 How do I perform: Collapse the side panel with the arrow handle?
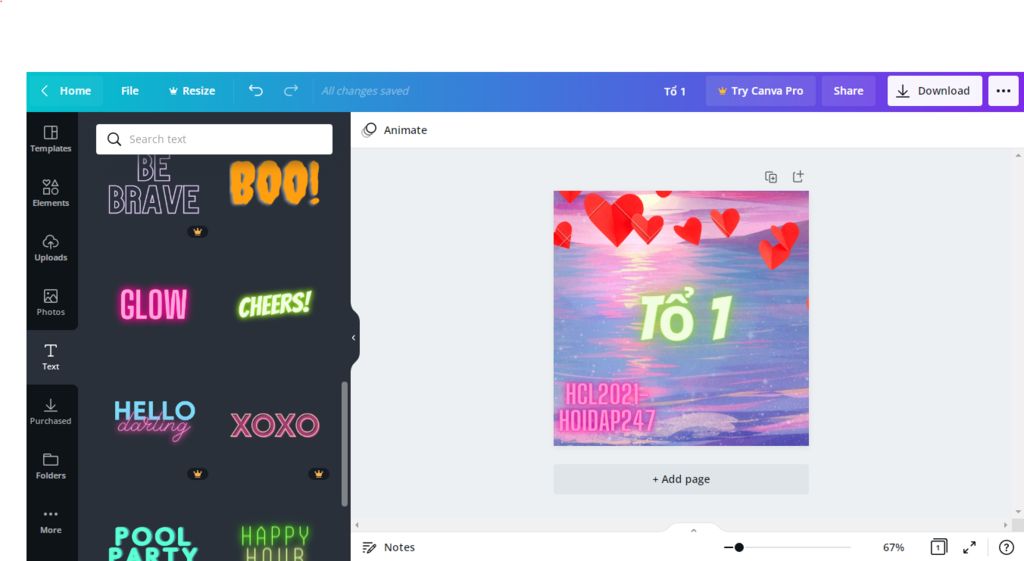click(353, 338)
